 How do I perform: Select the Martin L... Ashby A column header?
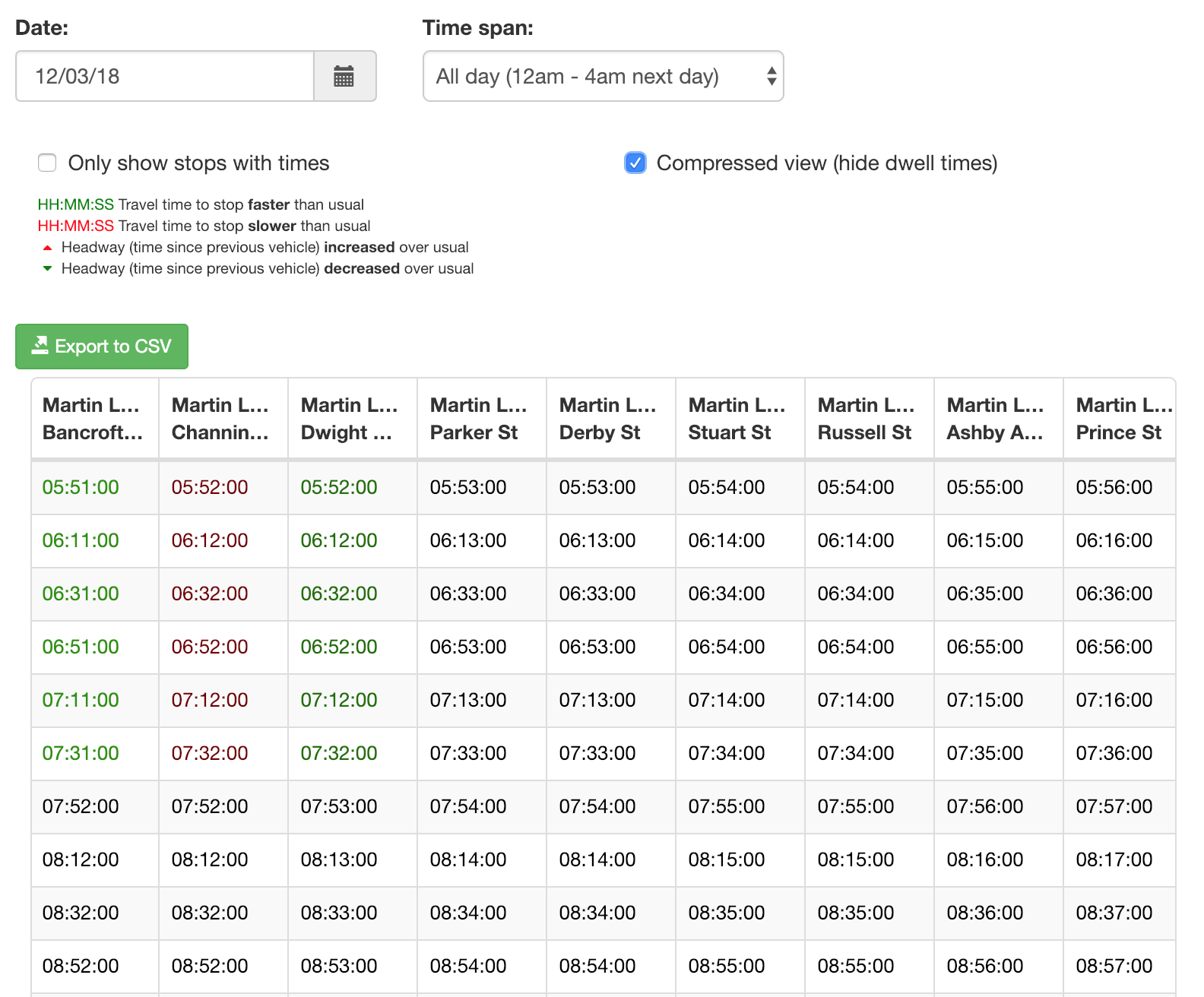(999, 419)
